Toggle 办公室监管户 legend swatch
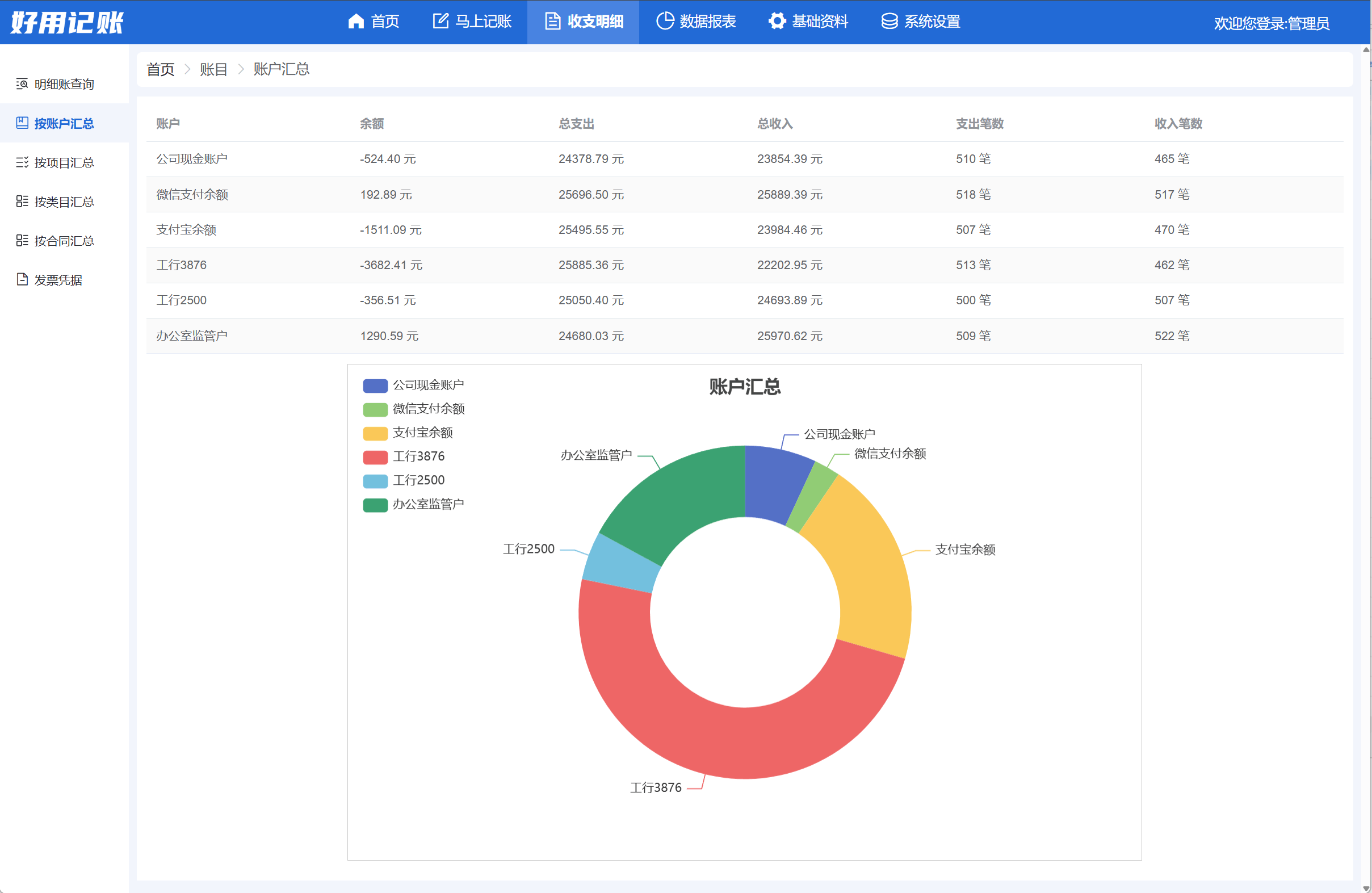1372x893 pixels. click(x=375, y=505)
